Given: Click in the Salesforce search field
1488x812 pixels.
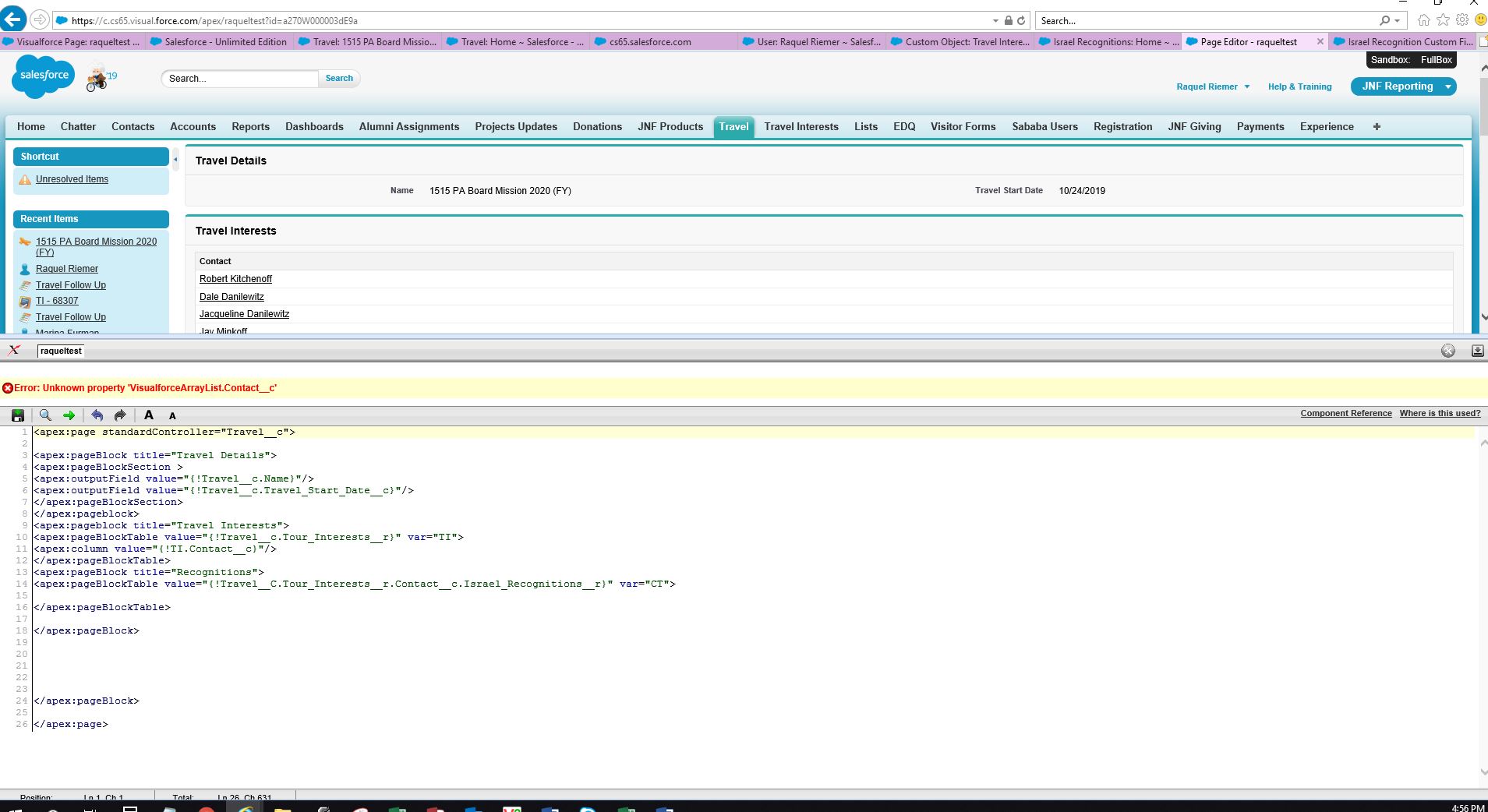Looking at the screenshot, I should (x=239, y=78).
